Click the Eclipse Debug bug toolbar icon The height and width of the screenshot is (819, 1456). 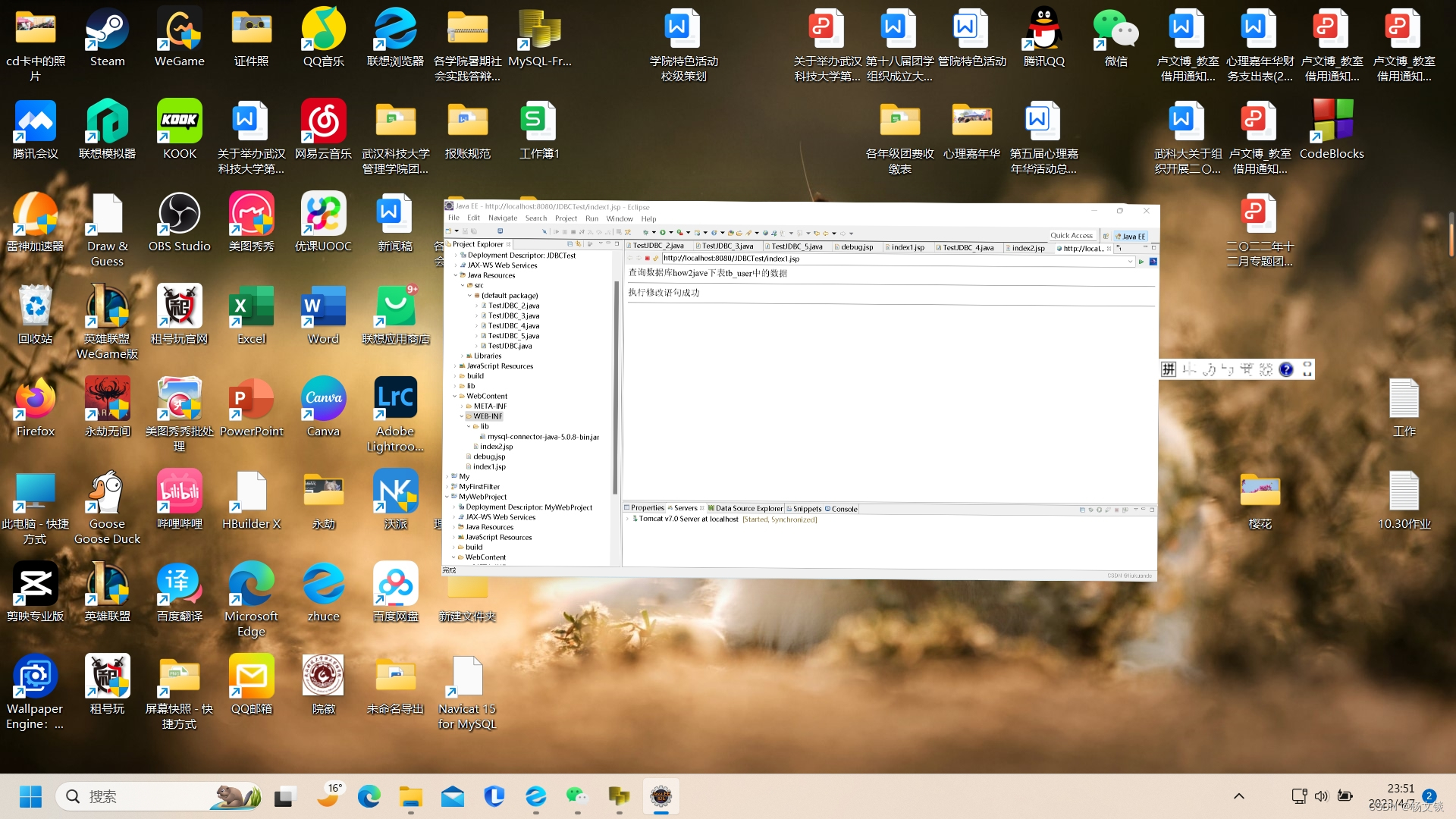(645, 233)
